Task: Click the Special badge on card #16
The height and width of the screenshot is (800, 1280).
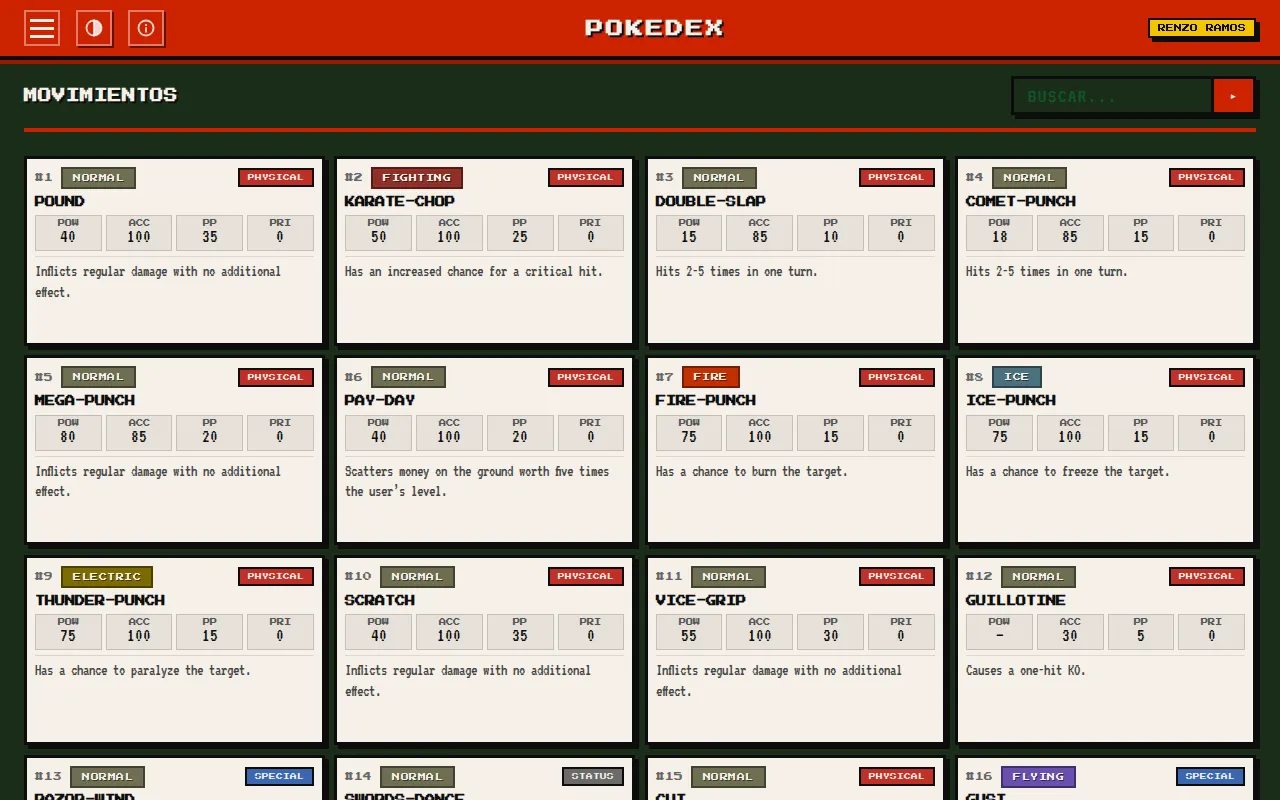Action: 1210,777
